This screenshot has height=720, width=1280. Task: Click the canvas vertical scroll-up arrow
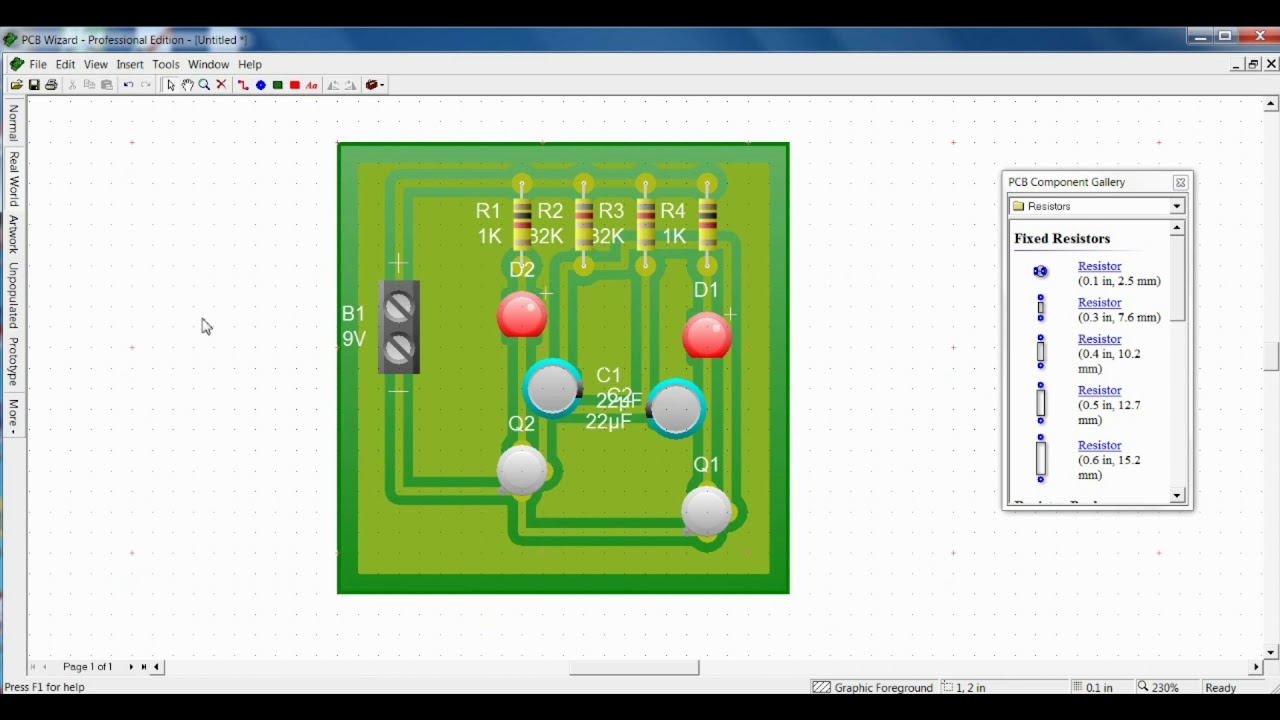(1271, 104)
